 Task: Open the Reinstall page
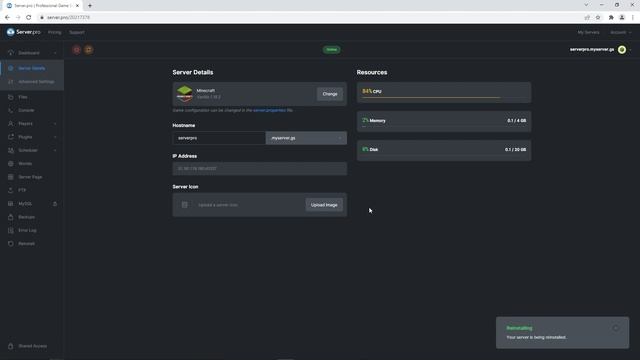point(27,244)
